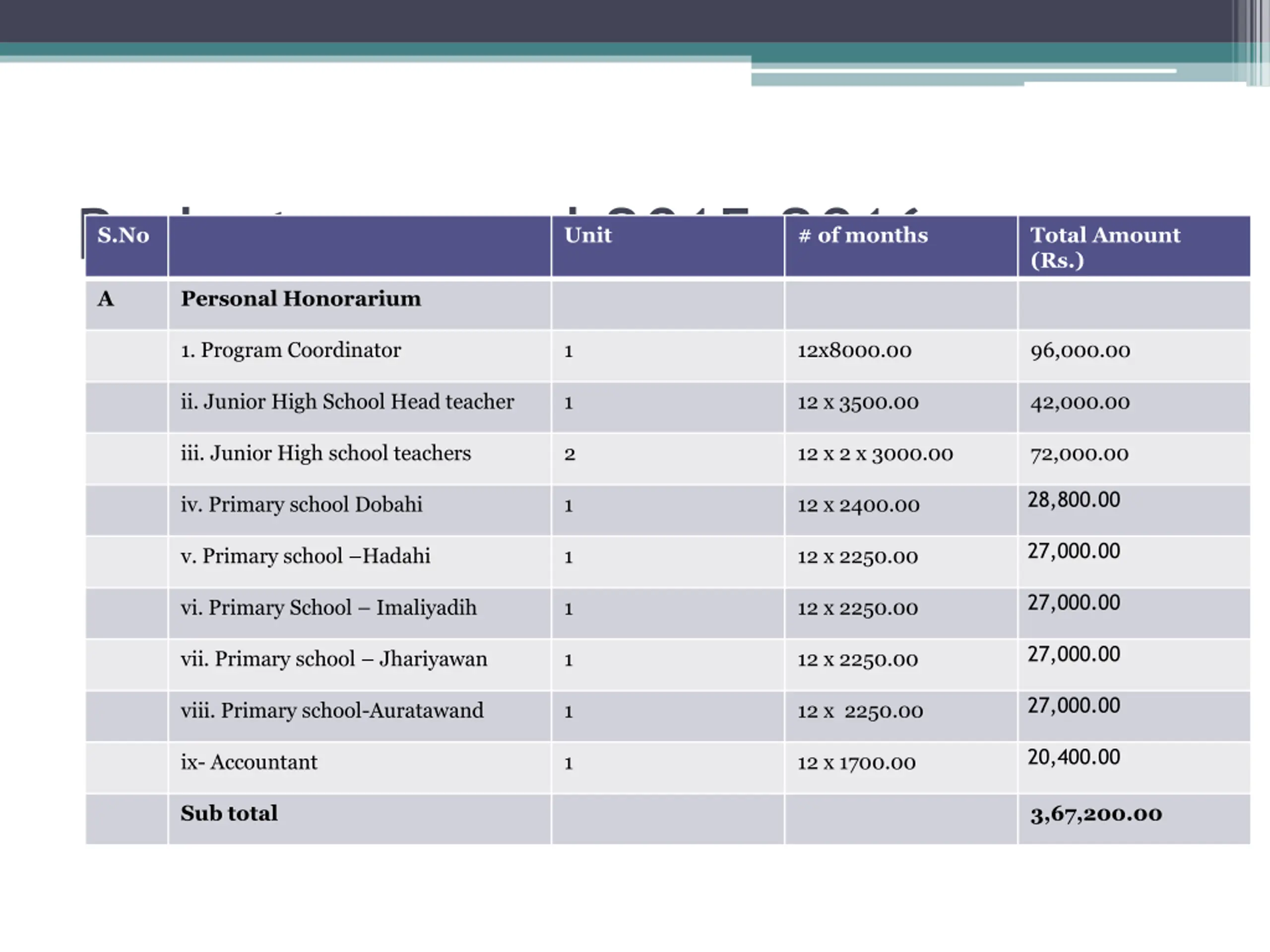
Task: Select Junior High School Head teacher cell
Action: coord(347,402)
